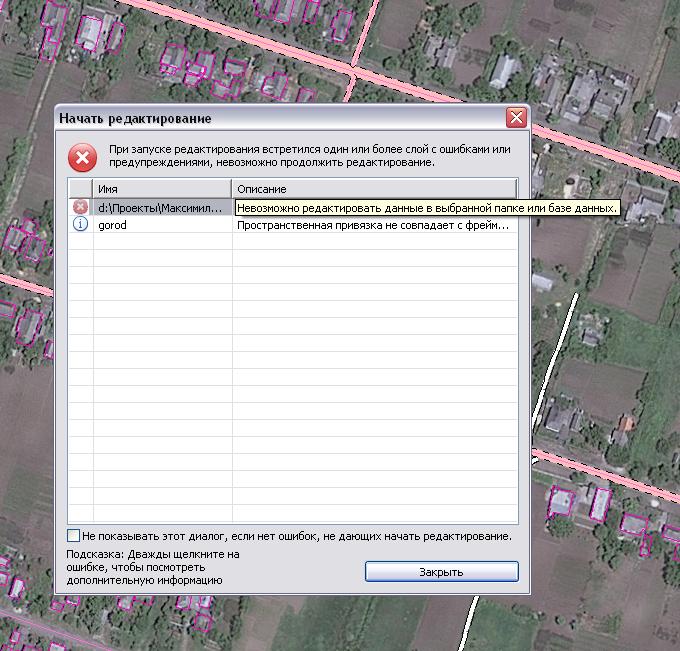Screen dimensions: 680x651
Task: Click the red error icon in first row
Action: (80, 207)
